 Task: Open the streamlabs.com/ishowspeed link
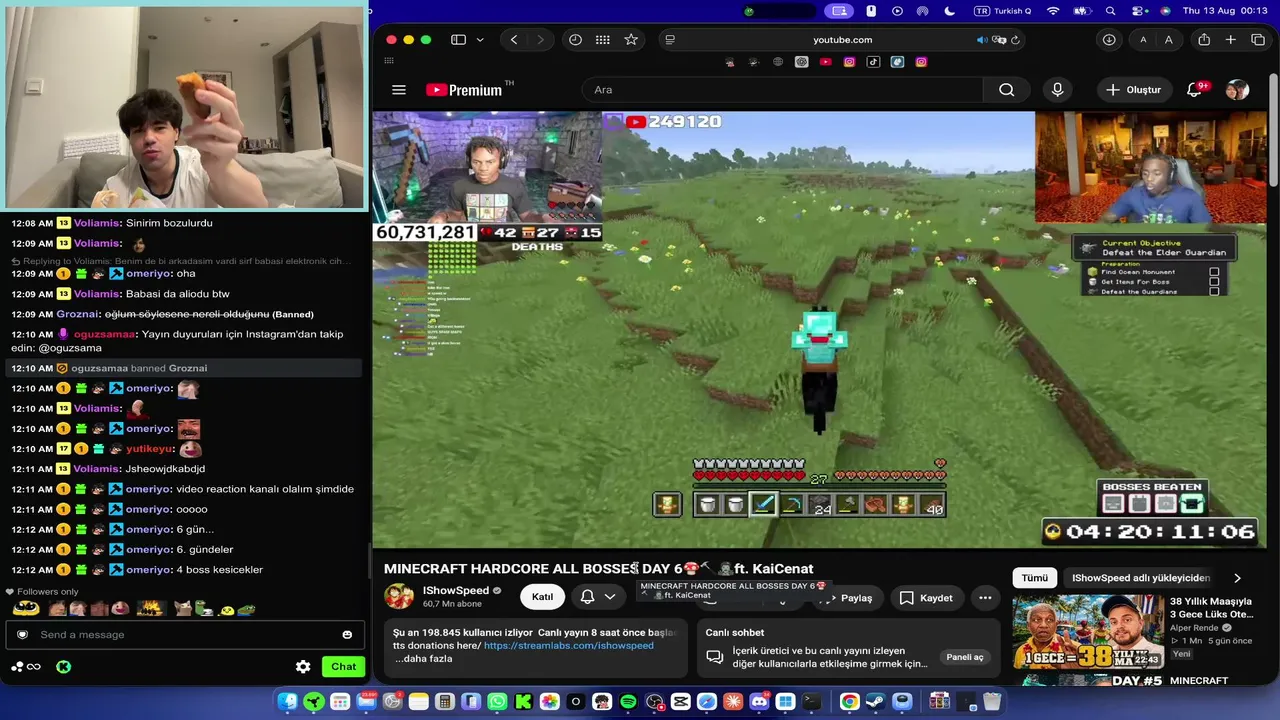click(568, 646)
